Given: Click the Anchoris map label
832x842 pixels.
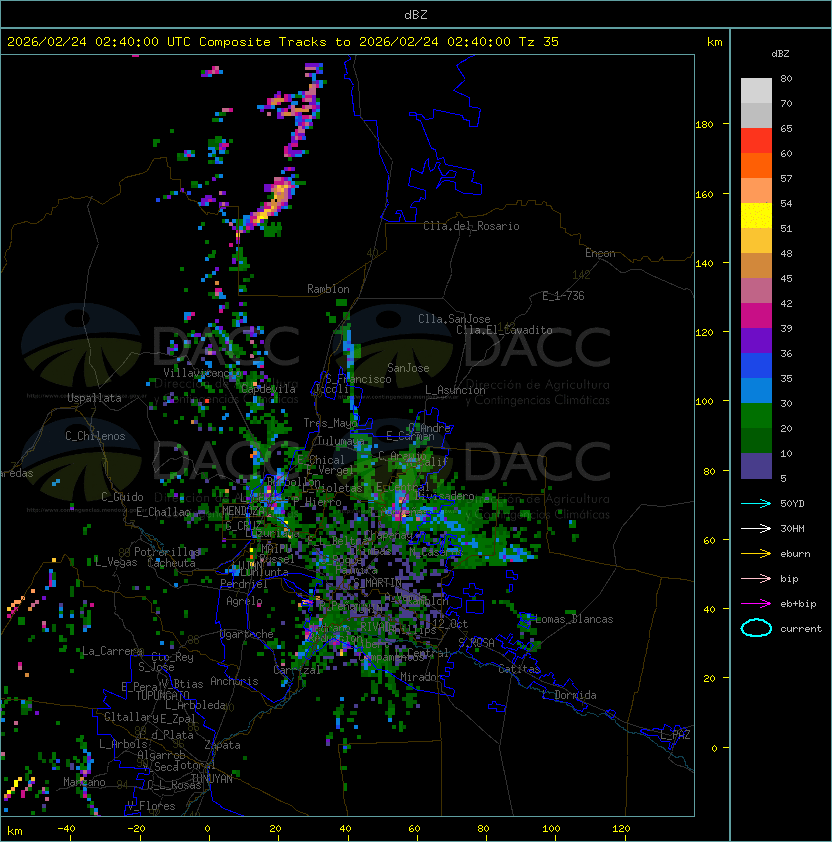Looking at the screenshot, I should click(234, 681).
